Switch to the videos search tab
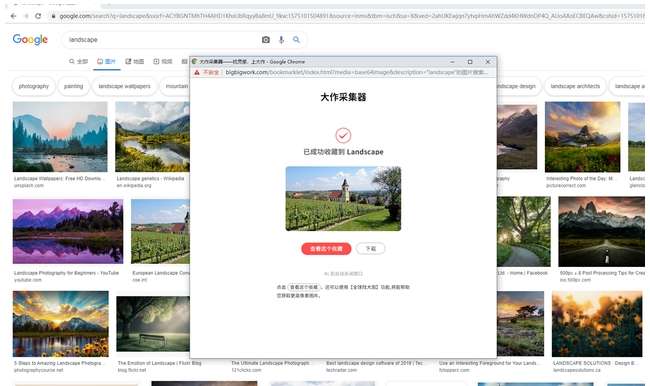650x386 pixels. click(163, 61)
